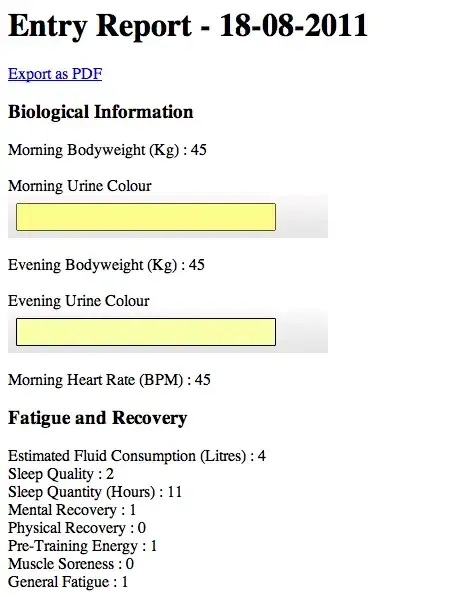Click the Physical Recovery entry
476x597 pixels.
(77, 528)
